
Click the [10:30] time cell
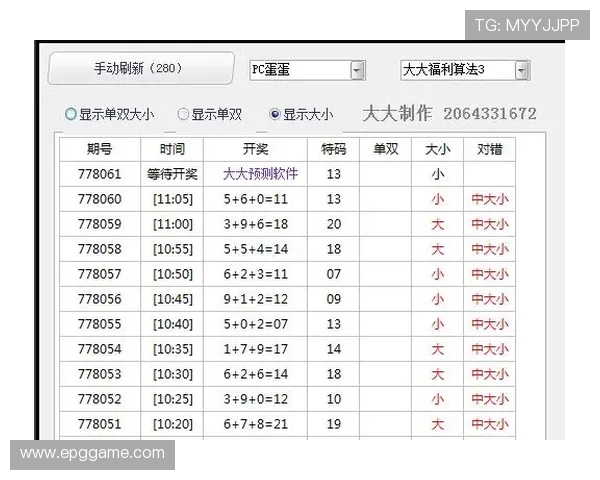pyautogui.click(x=172, y=374)
